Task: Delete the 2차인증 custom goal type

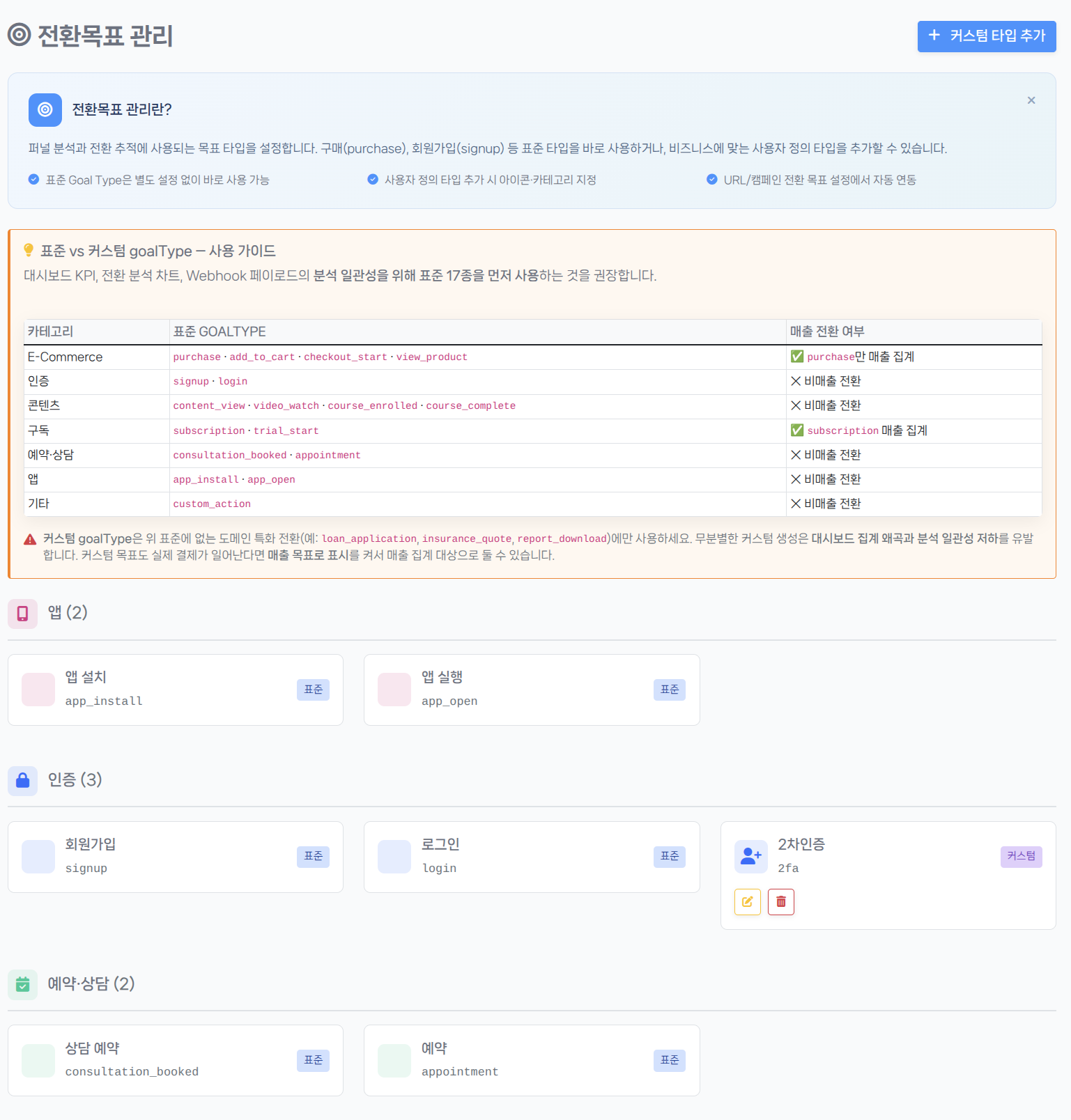Action: pyautogui.click(x=781, y=902)
